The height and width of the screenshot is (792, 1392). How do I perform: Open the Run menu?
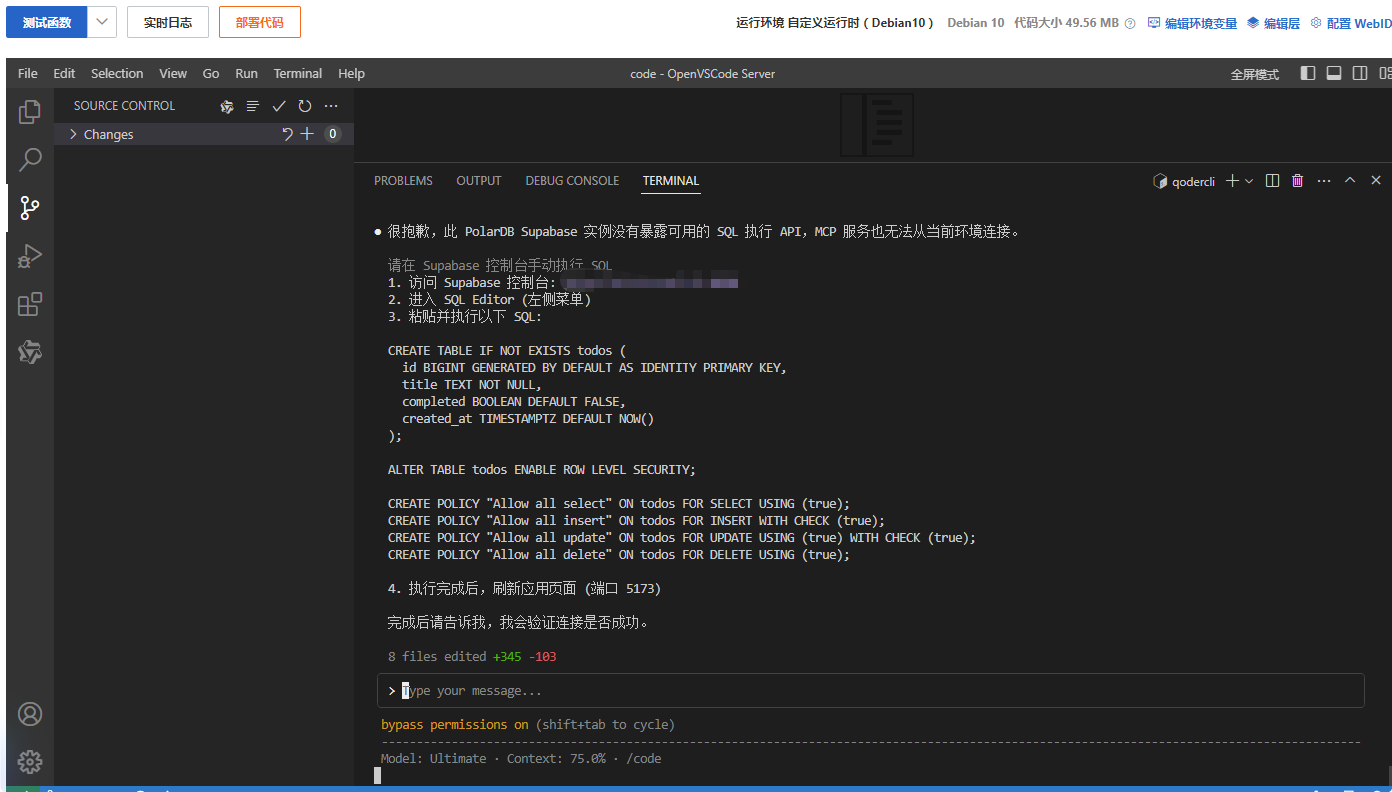click(246, 73)
